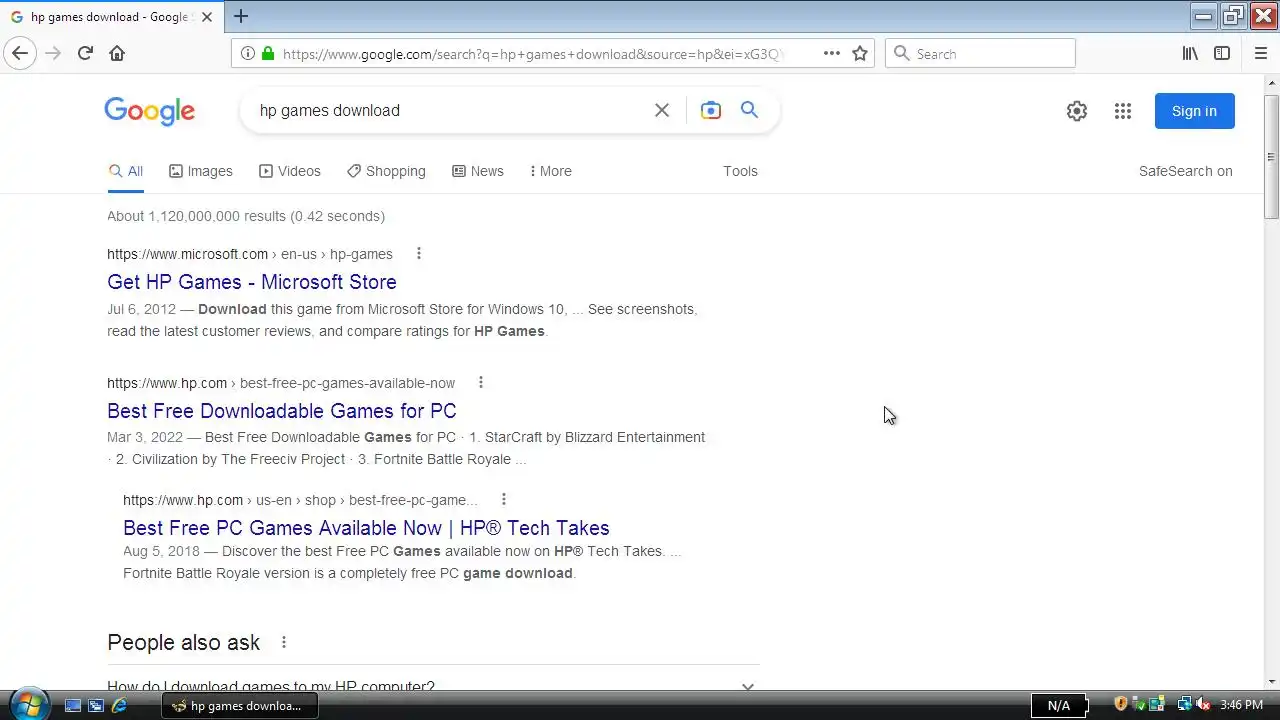This screenshot has height=720, width=1280.
Task: Reload the current page
Action: coord(85,53)
